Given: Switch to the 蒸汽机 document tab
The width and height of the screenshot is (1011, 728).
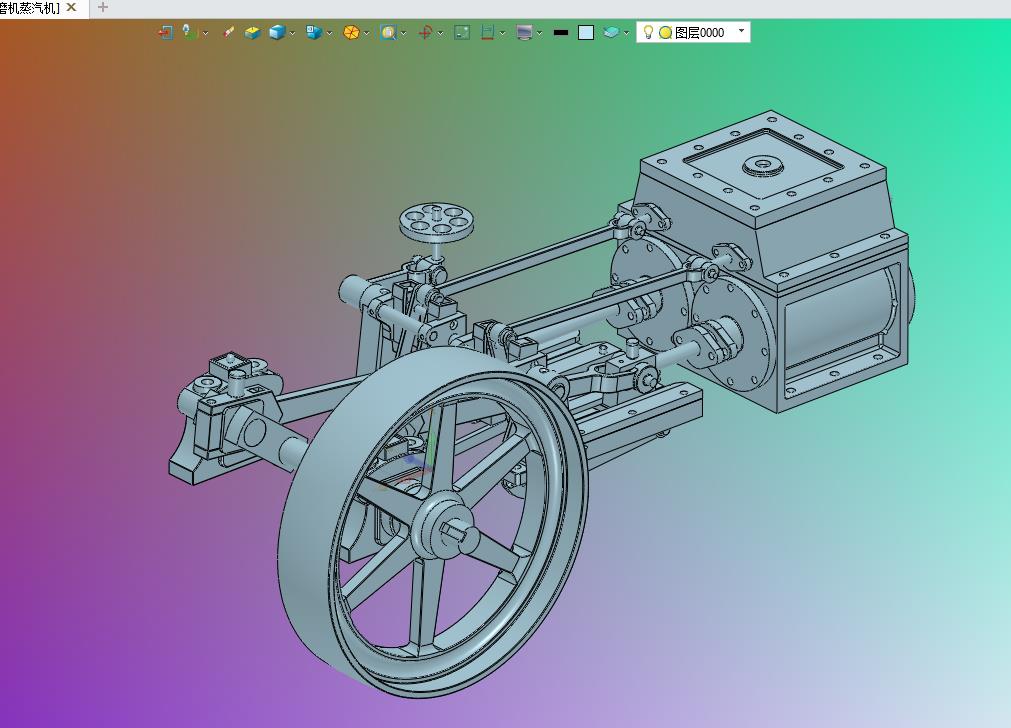Looking at the screenshot, I should tap(30, 8).
